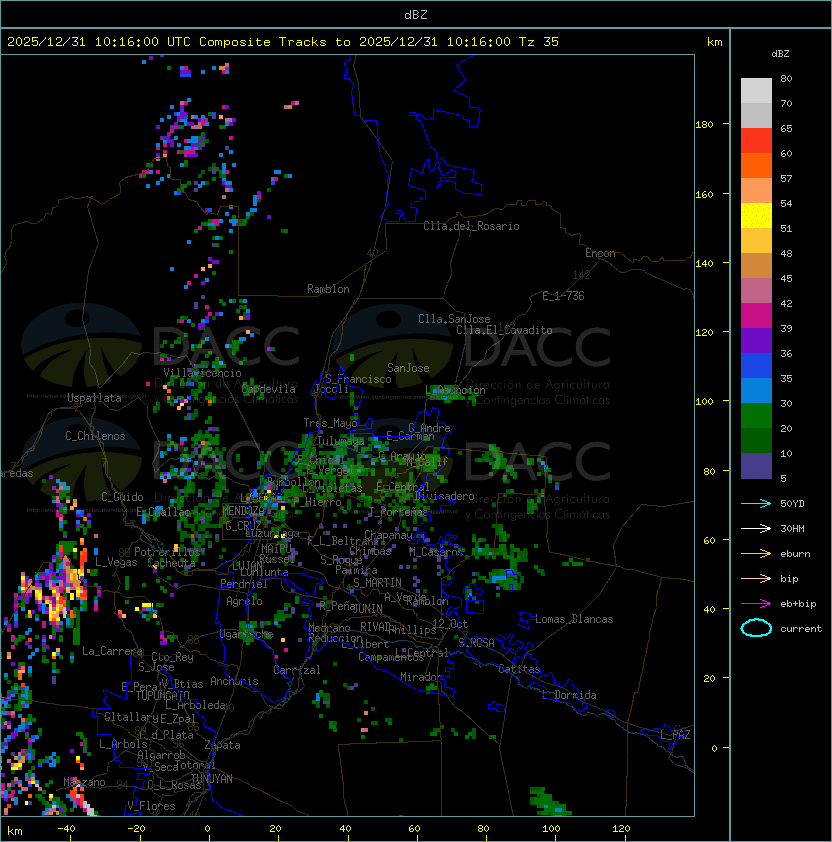Click the 'Villavicencio' place label

coord(202,373)
